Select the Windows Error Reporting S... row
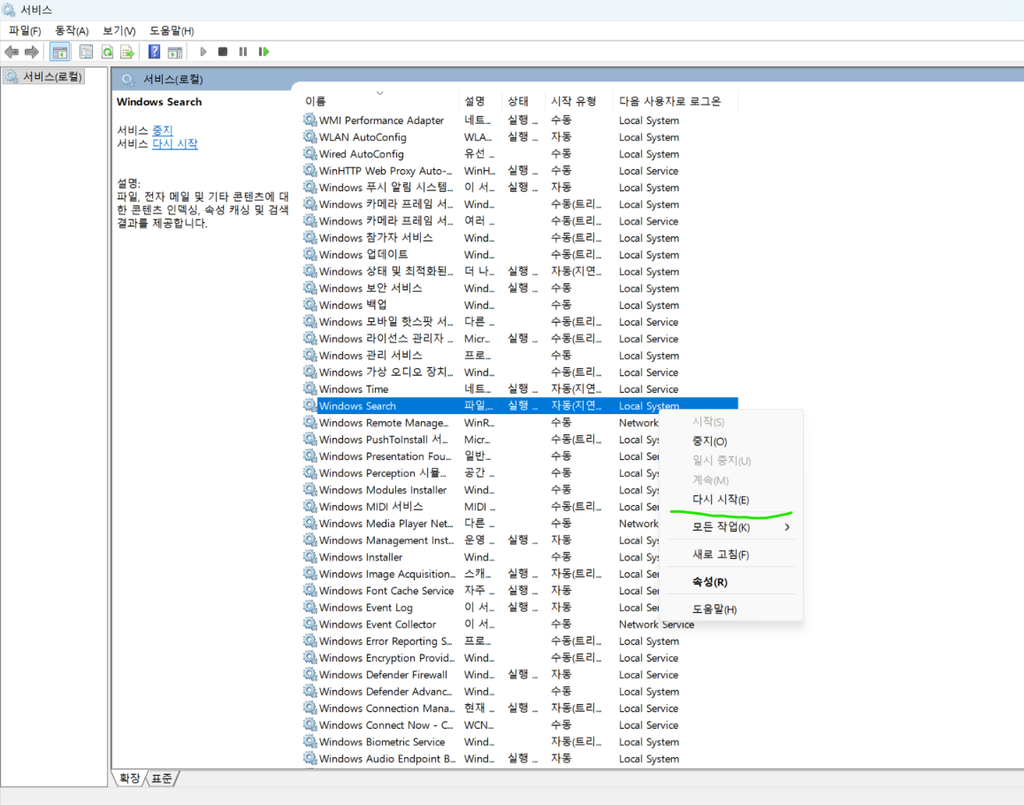The image size is (1024, 805). pos(520,641)
